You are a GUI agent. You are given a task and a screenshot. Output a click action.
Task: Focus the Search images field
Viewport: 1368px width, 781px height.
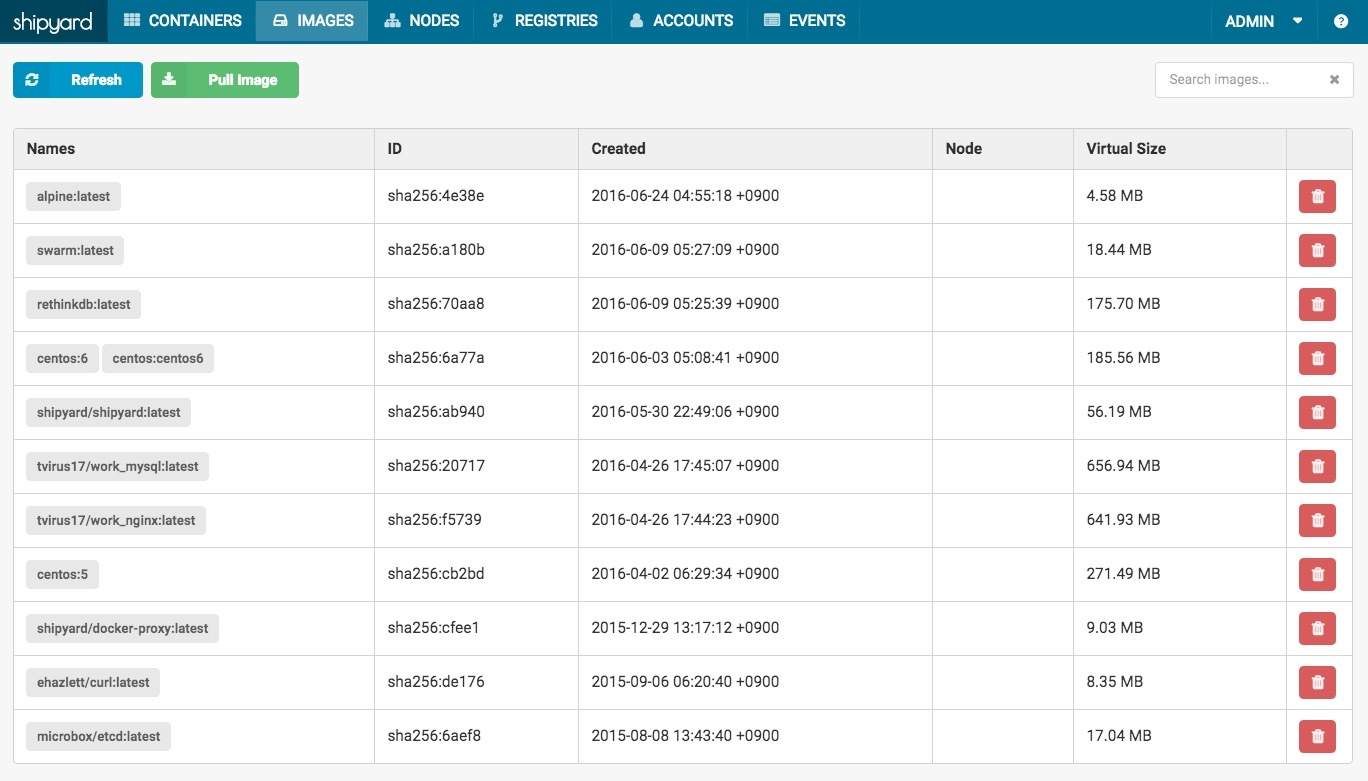pyautogui.click(x=1240, y=80)
